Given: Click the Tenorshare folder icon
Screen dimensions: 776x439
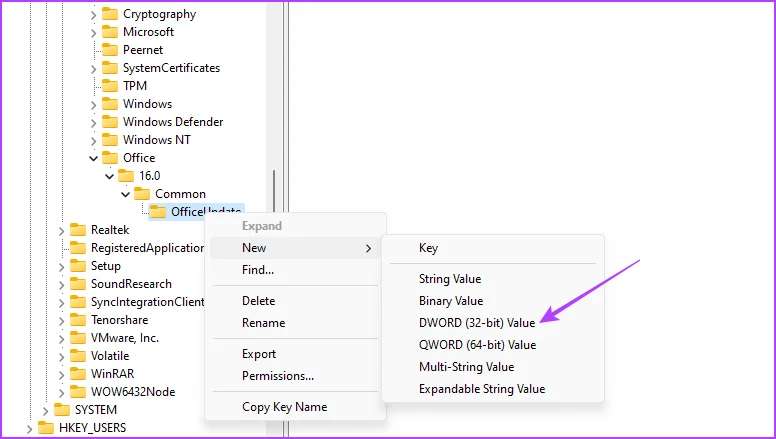Looking at the screenshot, I should [x=78, y=320].
